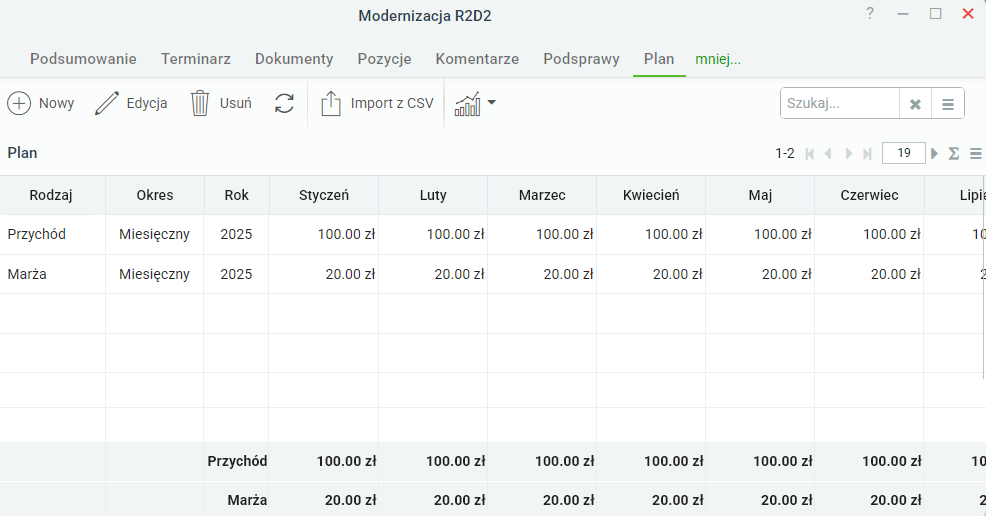Click the Styczeń column header
The image size is (986, 516).
[324, 195]
